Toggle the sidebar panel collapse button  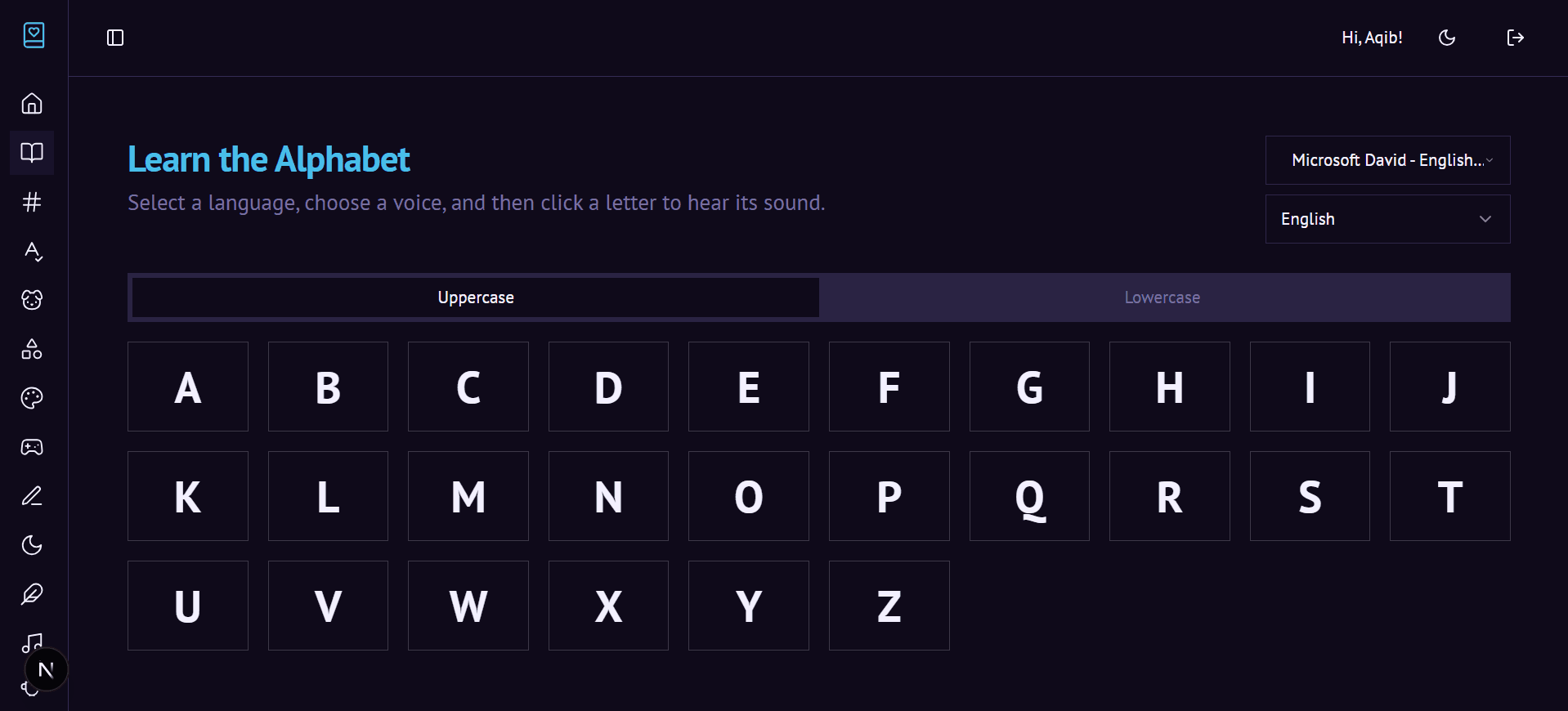pos(115,38)
